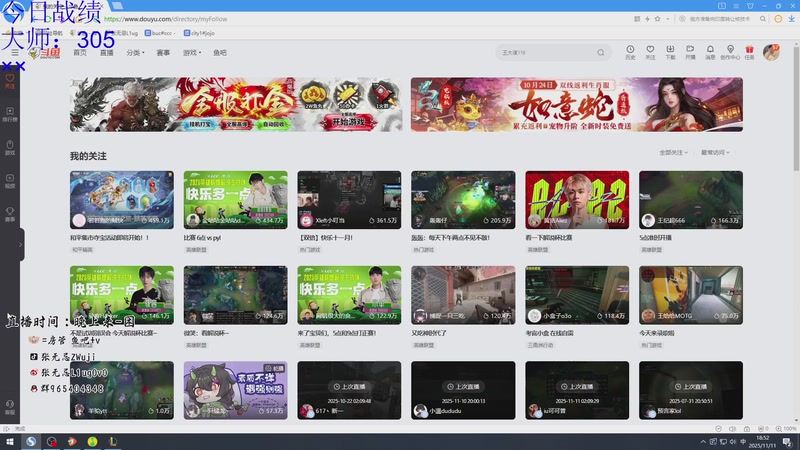Click the browser address bar URL
This screenshot has width=800, height=450.
click(x=166, y=19)
